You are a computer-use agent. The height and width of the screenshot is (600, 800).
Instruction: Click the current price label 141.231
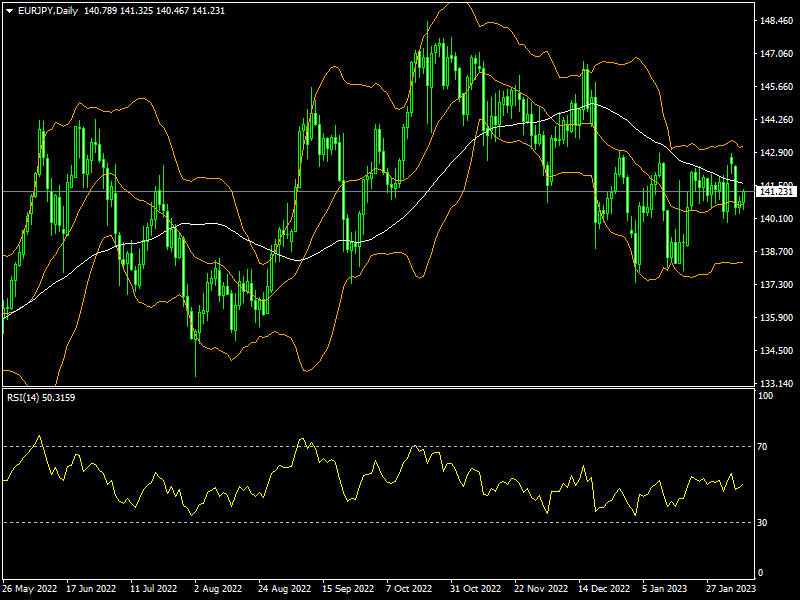(776, 192)
